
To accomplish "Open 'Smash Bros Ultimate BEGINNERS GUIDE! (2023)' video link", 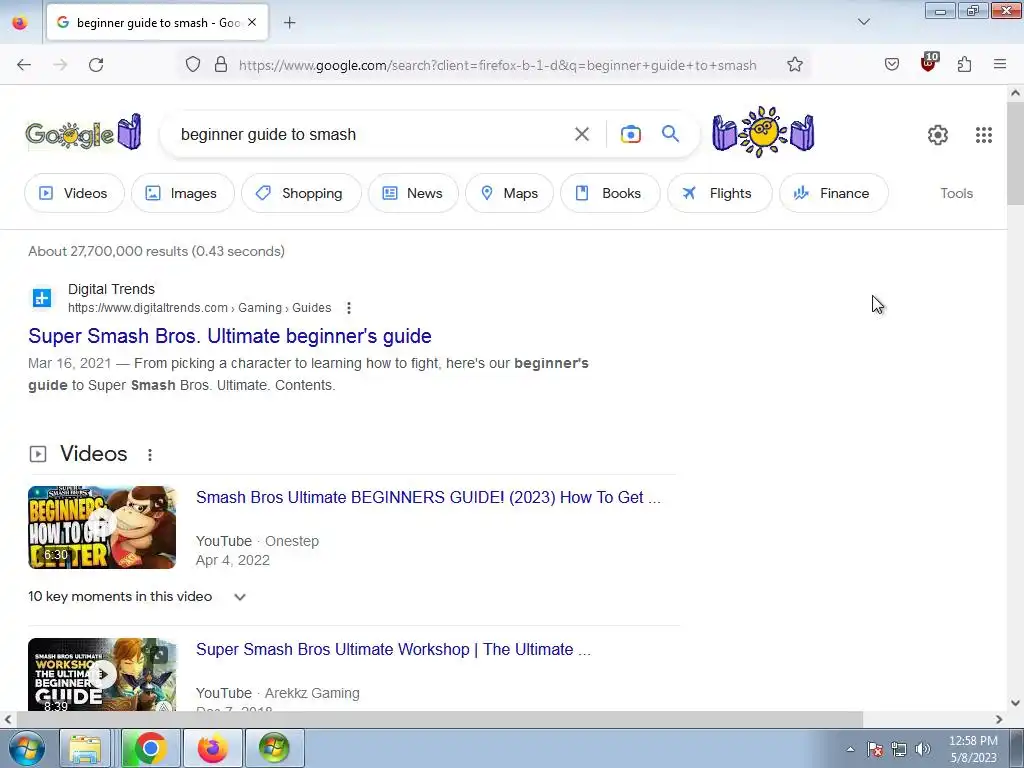I will (x=428, y=497).
